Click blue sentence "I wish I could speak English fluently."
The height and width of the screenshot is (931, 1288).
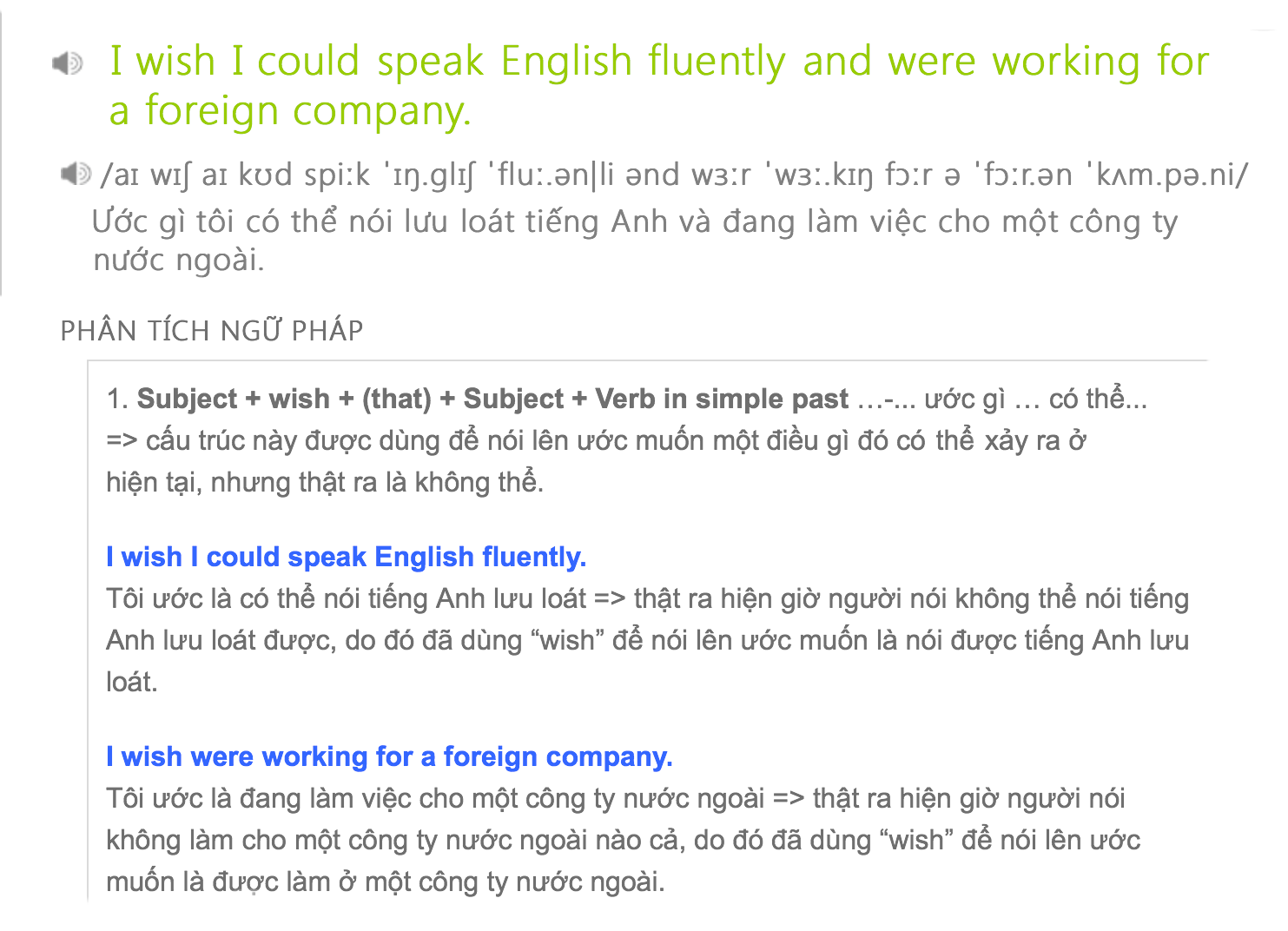(x=347, y=557)
